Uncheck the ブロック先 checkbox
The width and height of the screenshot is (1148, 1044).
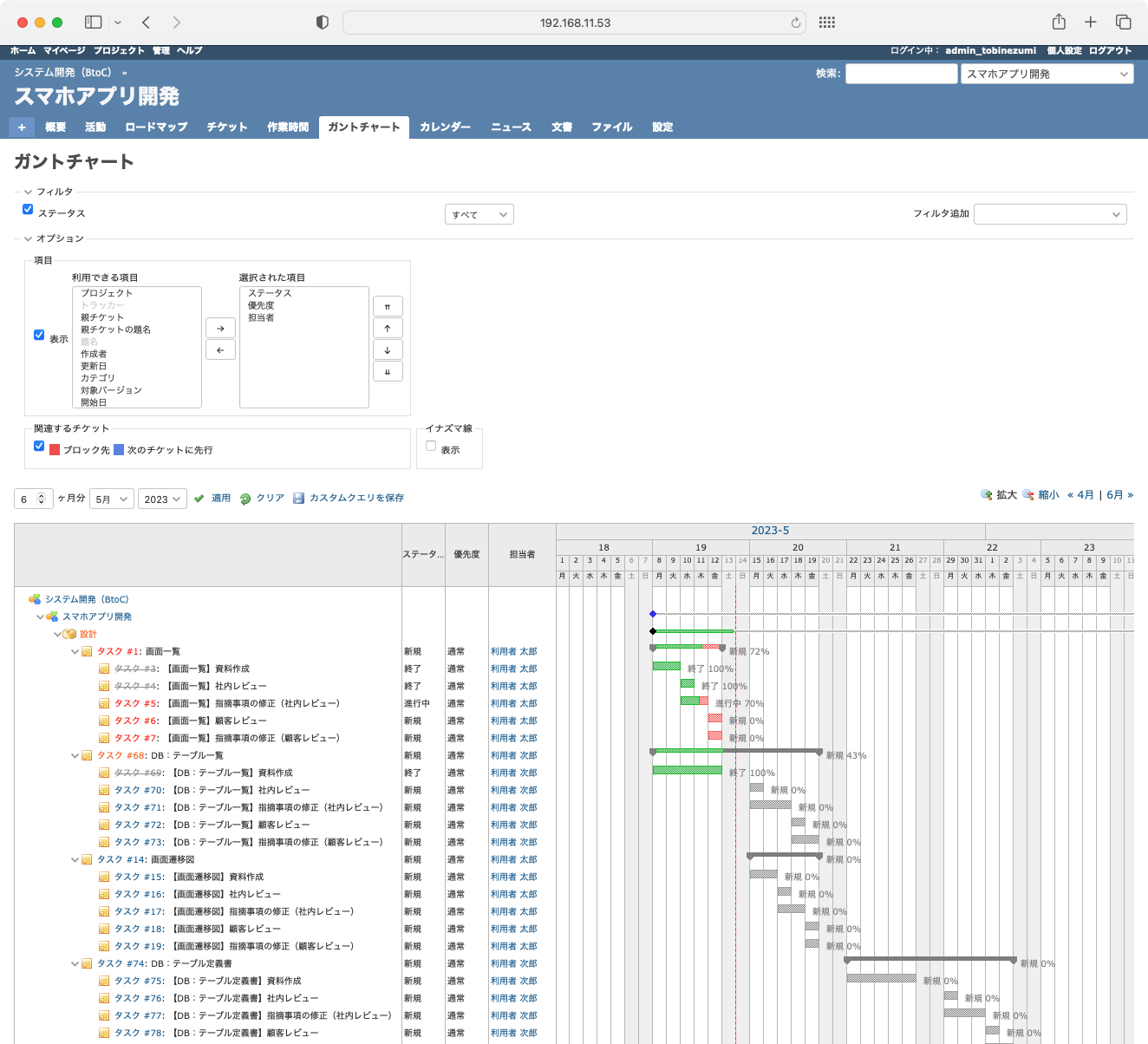[39, 446]
